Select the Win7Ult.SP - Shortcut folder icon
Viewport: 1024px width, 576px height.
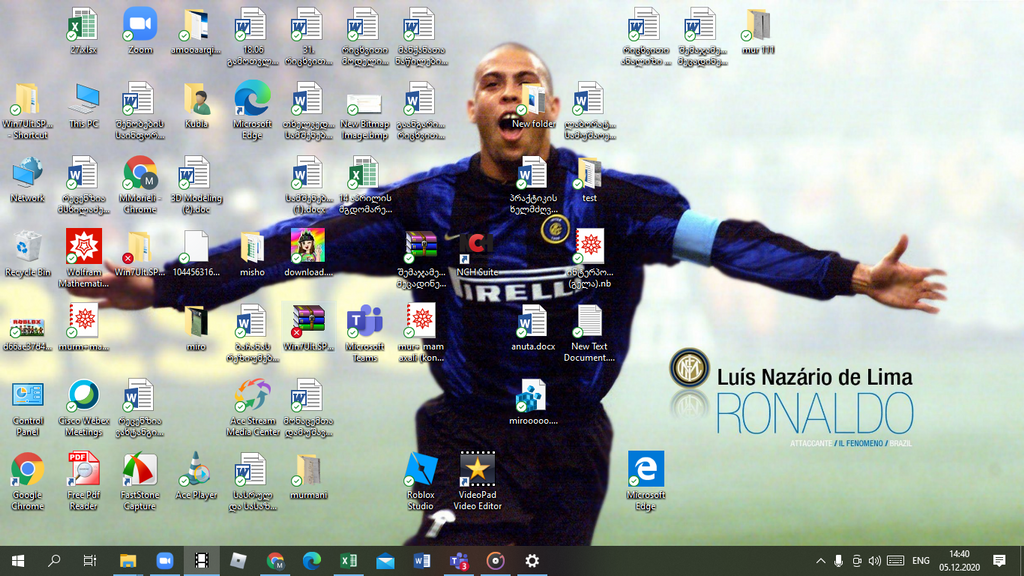point(27,111)
